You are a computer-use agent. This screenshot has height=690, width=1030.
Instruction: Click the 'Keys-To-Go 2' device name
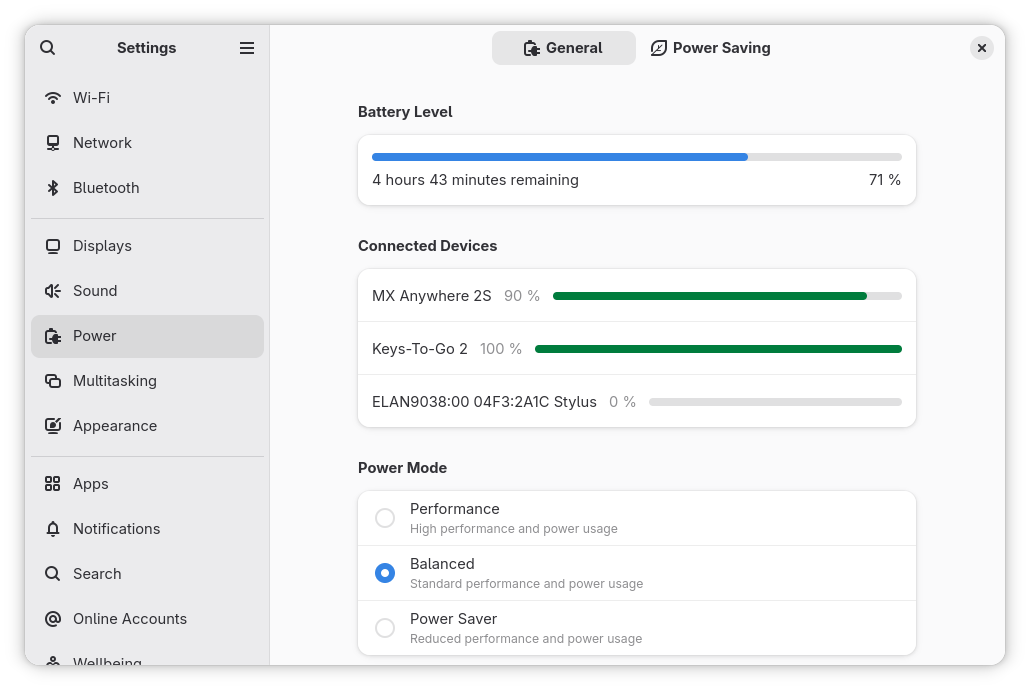[420, 349]
